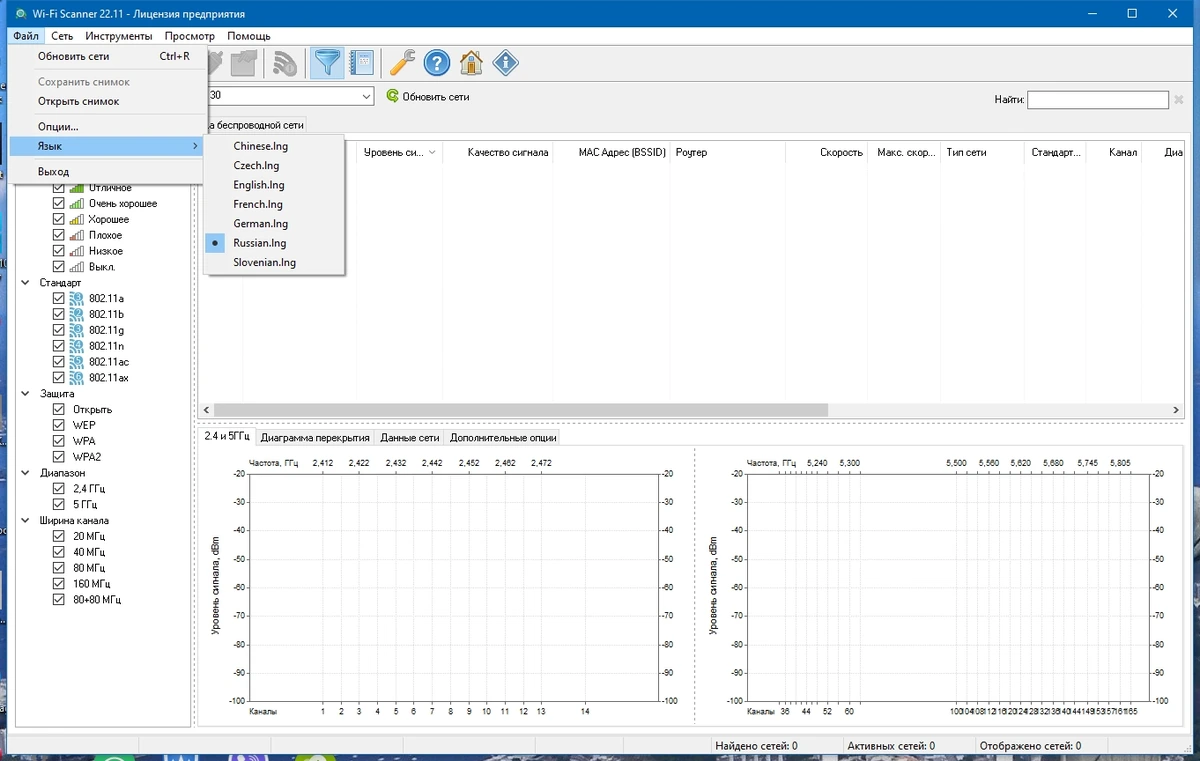The height and width of the screenshot is (761, 1200).
Task: Click the Wi-Fi icon beside 802.11g
Action: click(x=77, y=330)
